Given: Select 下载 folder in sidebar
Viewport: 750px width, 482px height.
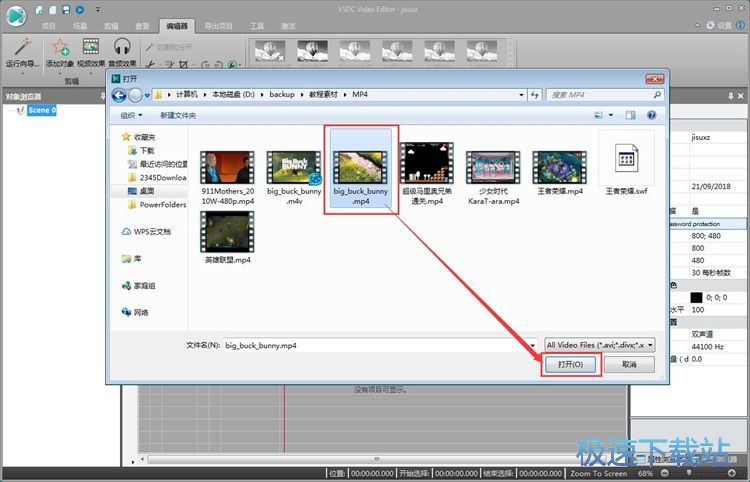Looking at the screenshot, I should [148, 149].
